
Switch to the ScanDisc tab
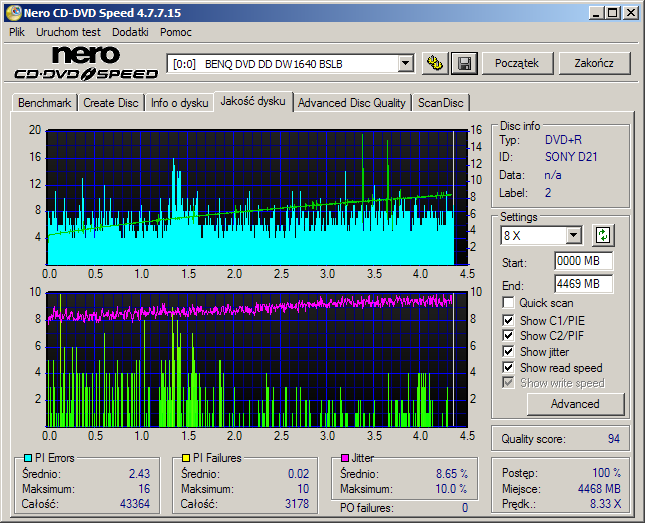pos(441,103)
